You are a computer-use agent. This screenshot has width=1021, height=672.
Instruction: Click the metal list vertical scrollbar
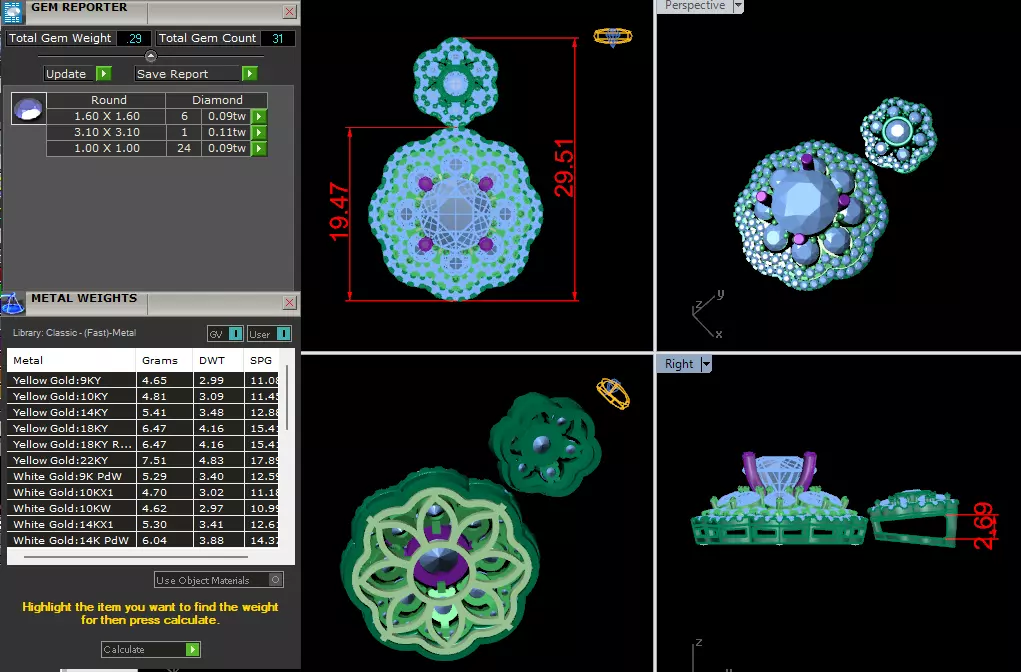[x=287, y=397]
